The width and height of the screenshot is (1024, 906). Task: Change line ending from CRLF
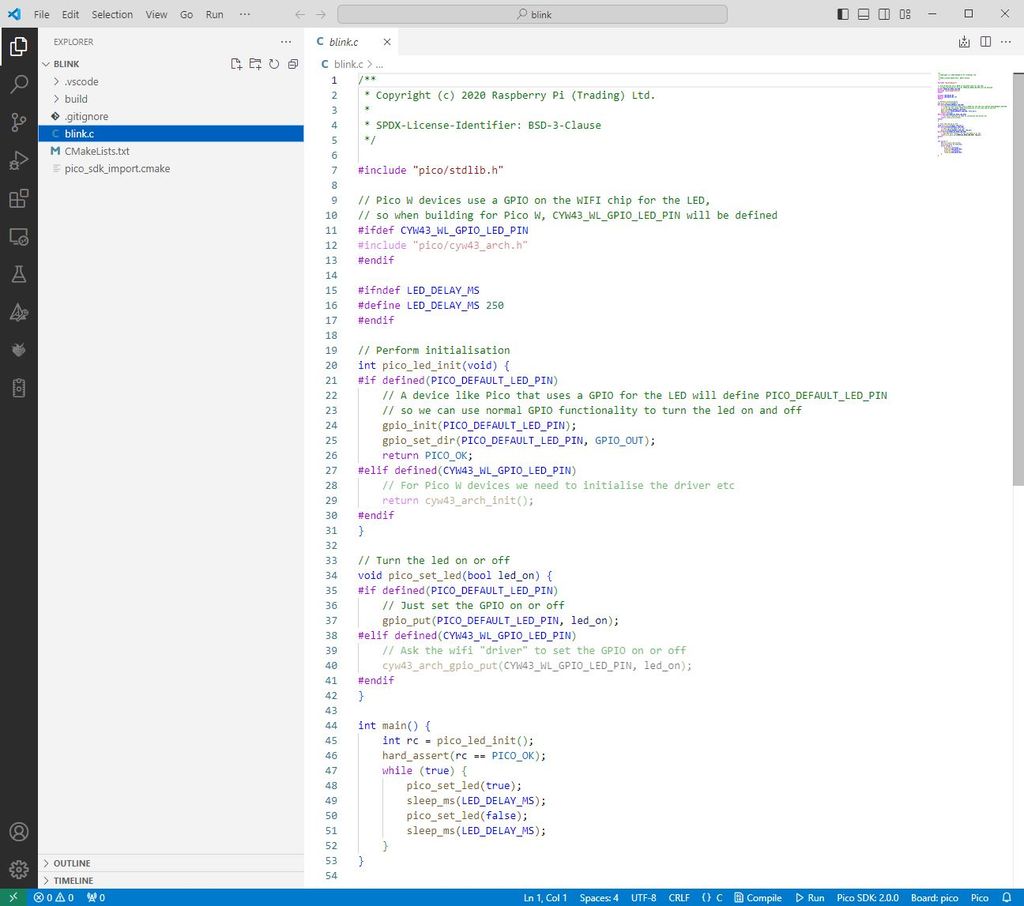(x=679, y=897)
